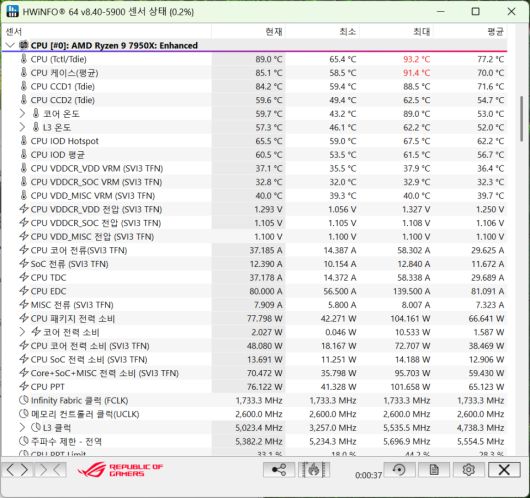
Task: Expand the L3 클럭 row
Action: point(22,427)
